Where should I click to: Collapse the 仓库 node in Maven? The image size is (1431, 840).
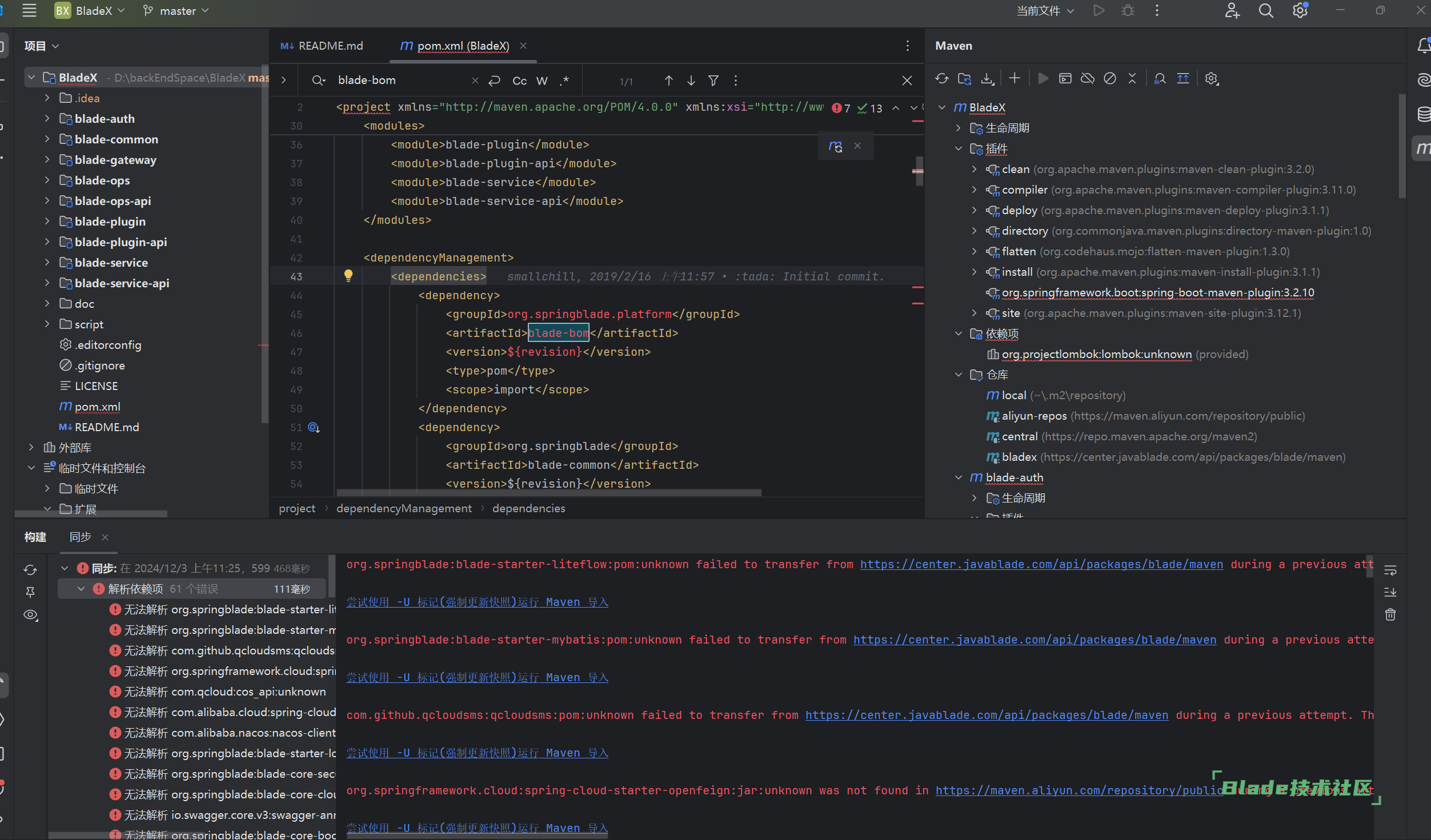tap(959, 375)
